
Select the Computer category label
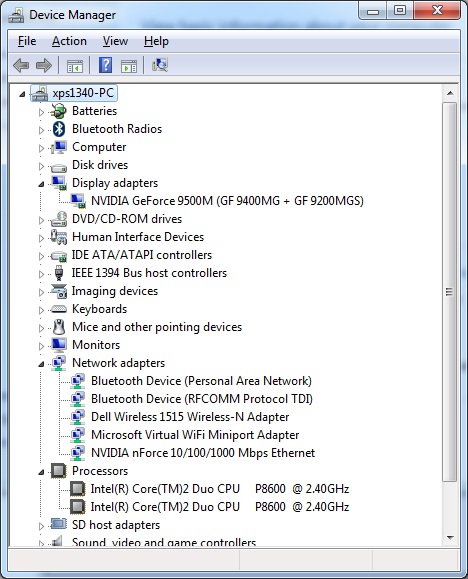(99, 147)
